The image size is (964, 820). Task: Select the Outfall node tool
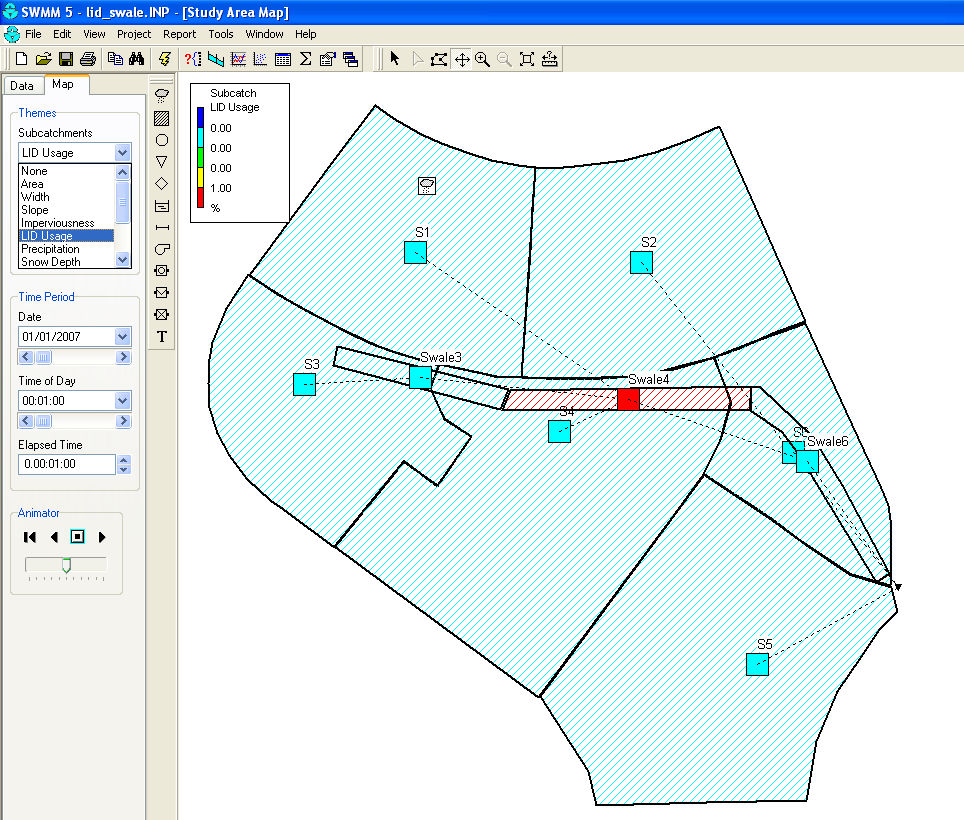pyautogui.click(x=161, y=161)
